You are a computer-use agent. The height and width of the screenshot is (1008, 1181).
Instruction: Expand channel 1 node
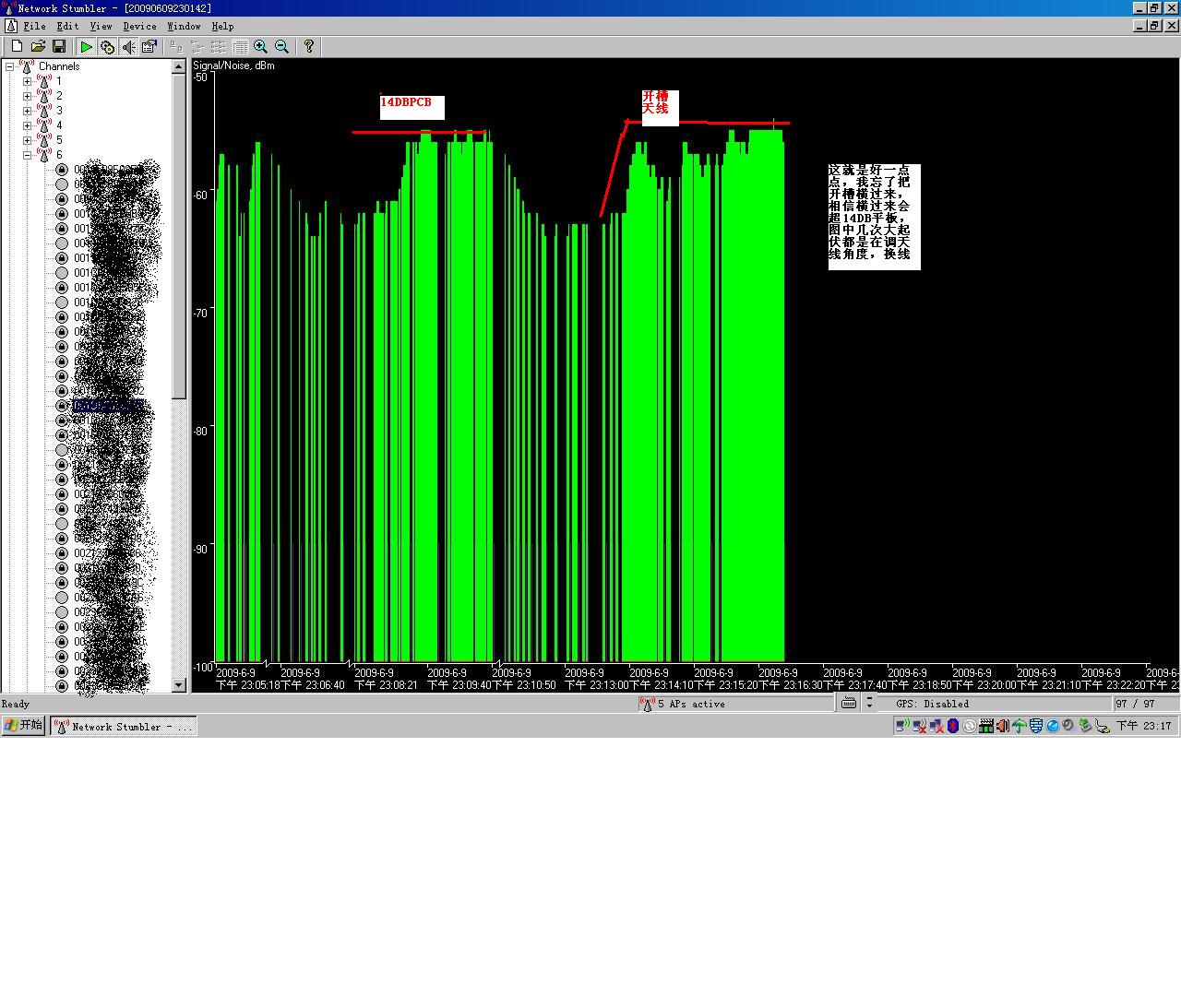[x=27, y=81]
